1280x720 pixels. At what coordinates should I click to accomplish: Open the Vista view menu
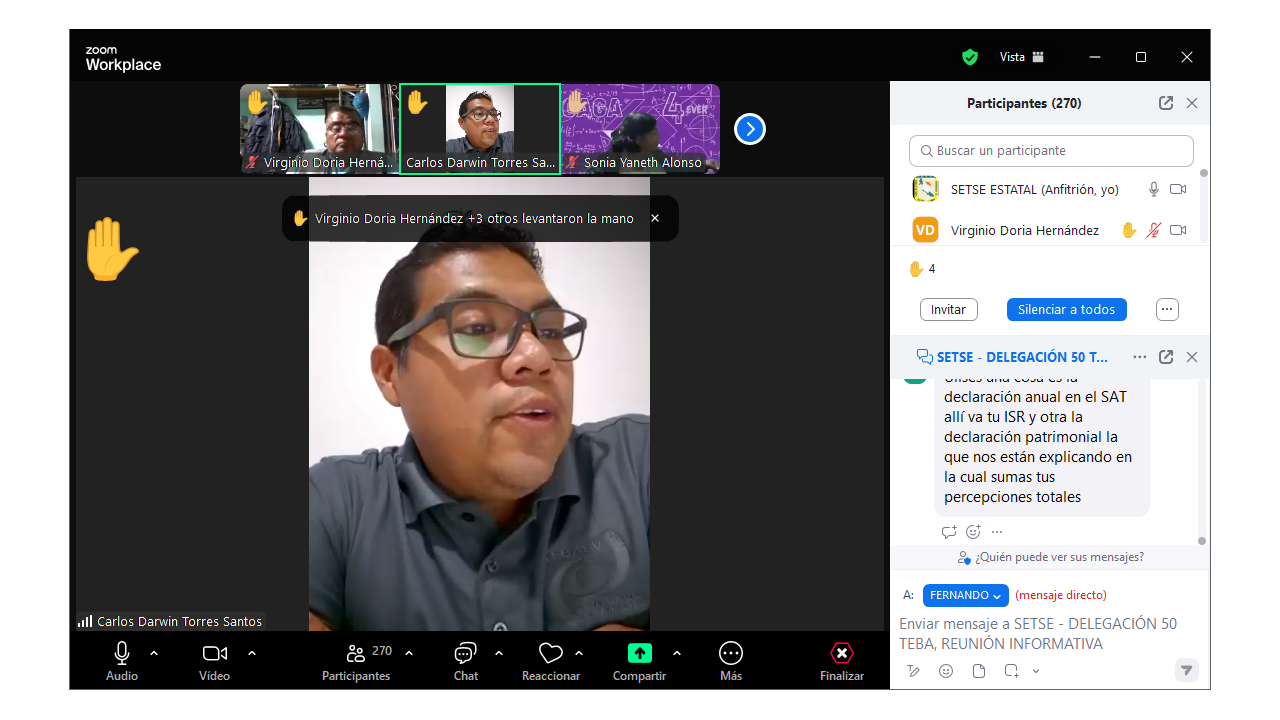coord(1022,57)
